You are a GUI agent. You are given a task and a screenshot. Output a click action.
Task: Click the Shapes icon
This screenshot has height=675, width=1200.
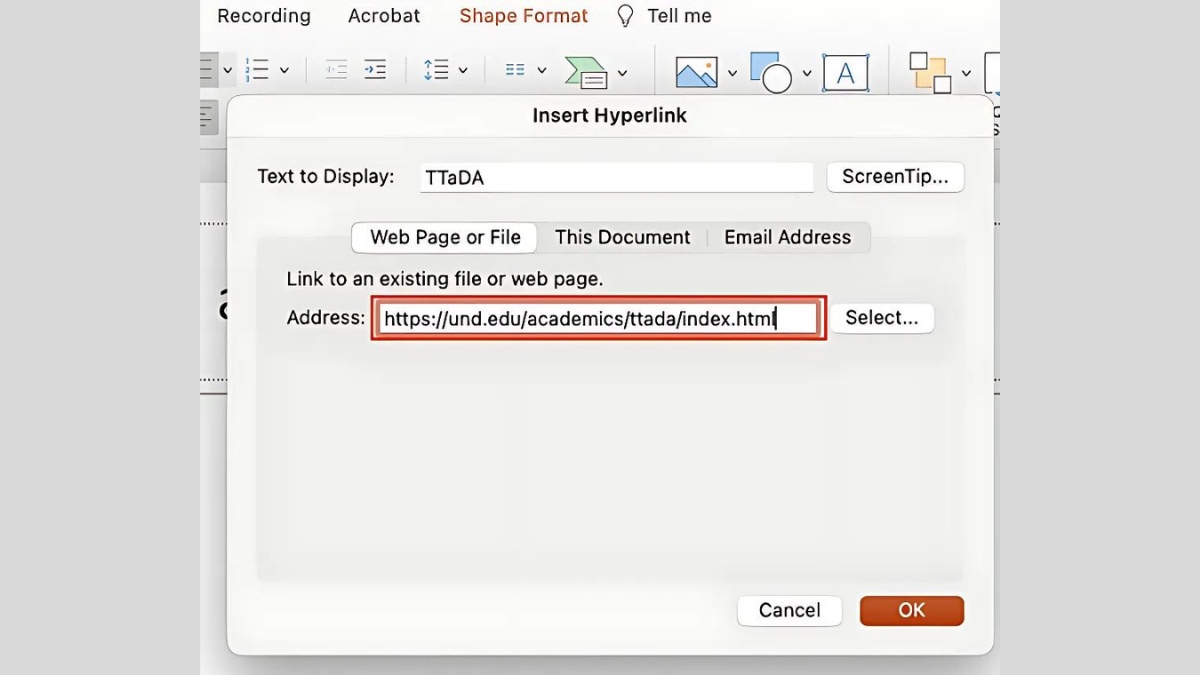(x=771, y=72)
